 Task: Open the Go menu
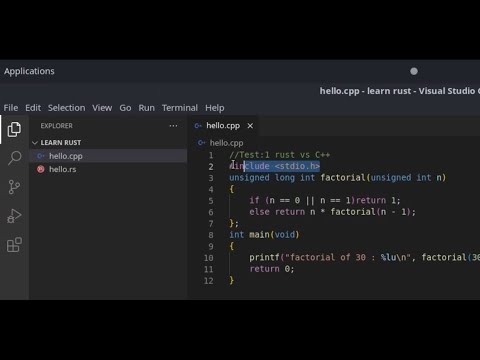[125, 108]
